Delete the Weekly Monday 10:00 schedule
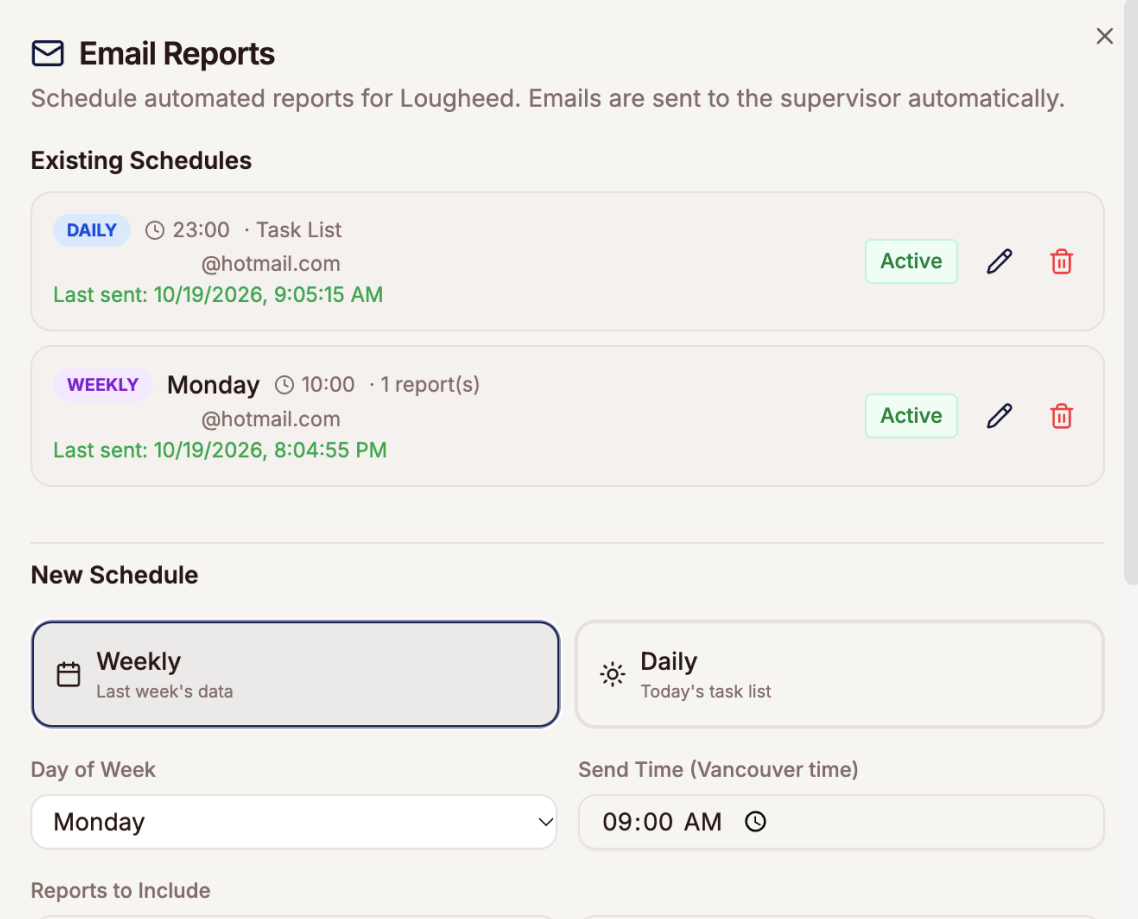This screenshot has width=1138, height=919. [1061, 416]
